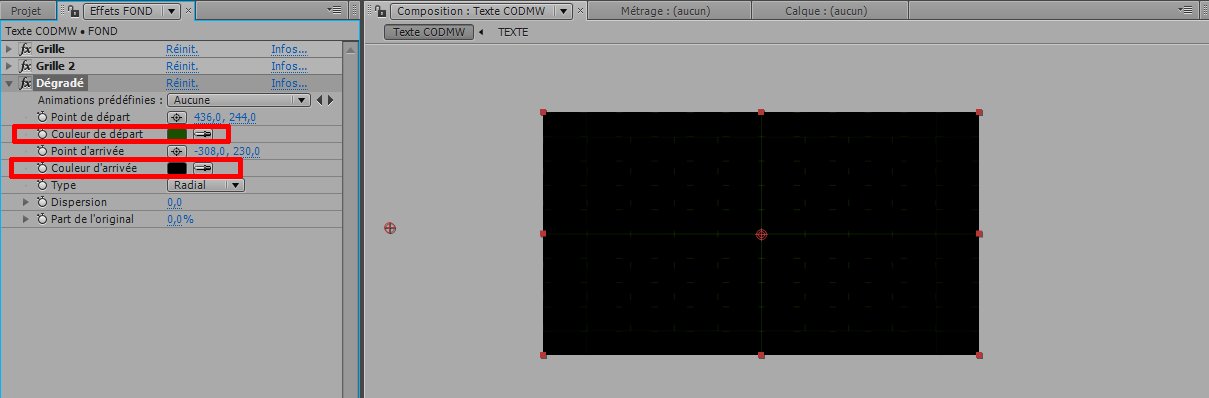Open the Animations prédéfinies dropdown
The image size is (1209, 398).
pyautogui.click(x=238, y=100)
